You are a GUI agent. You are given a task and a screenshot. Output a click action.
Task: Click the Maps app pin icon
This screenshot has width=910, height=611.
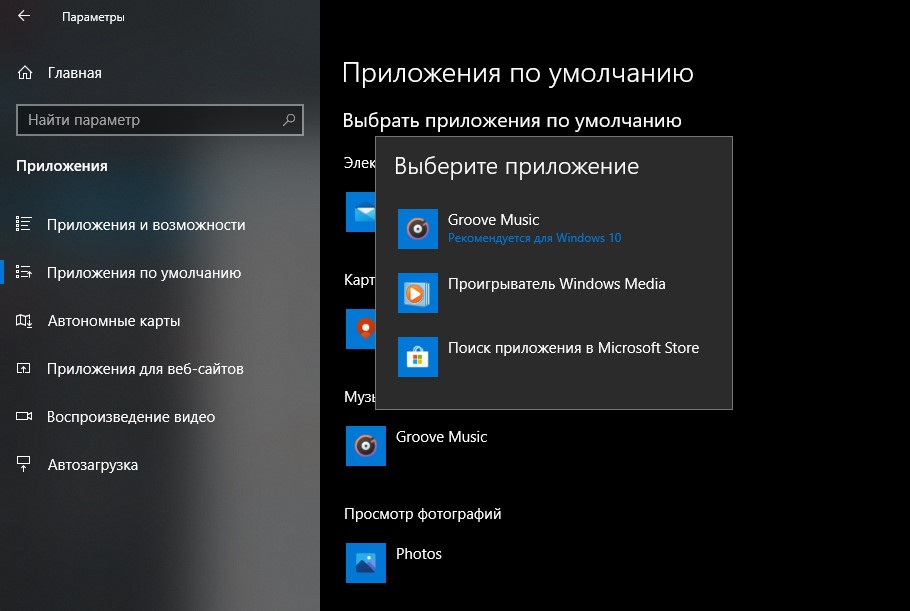point(360,329)
